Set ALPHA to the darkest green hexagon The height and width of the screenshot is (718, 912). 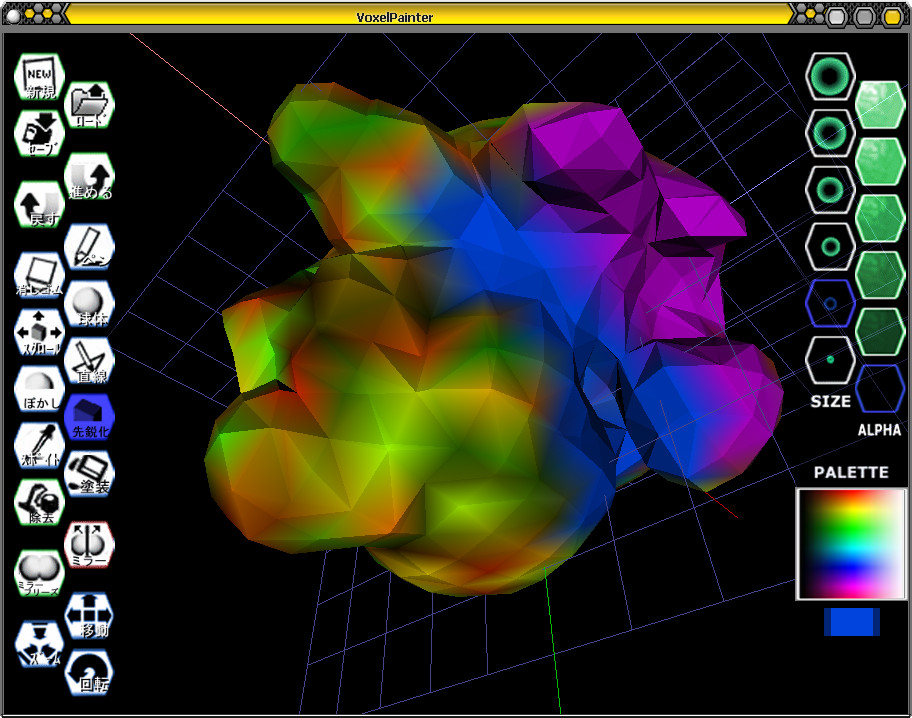881,332
